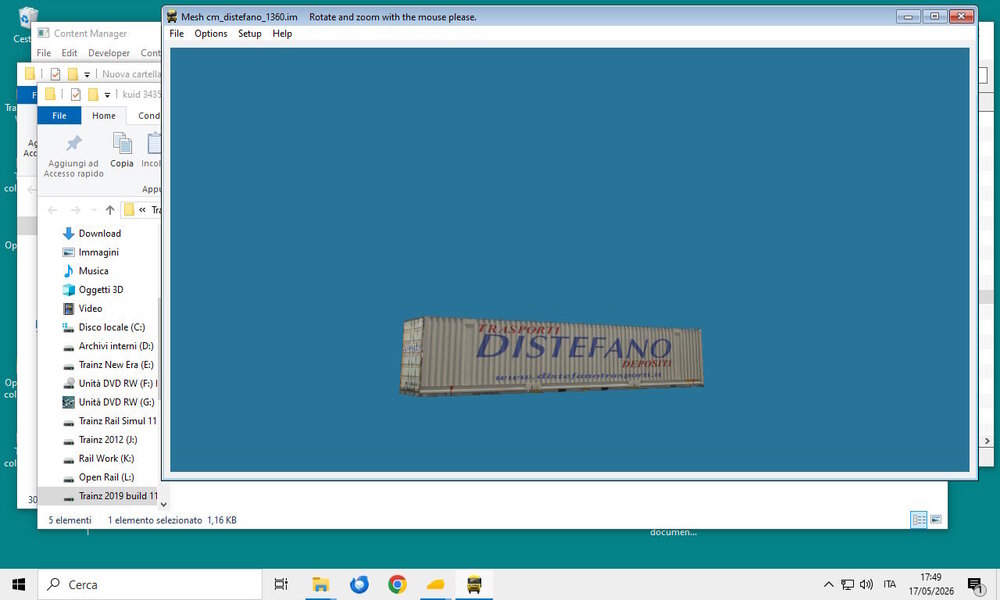This screenshot has height=600, width=1000.
Task: Select Unità DVD RW (F:) drive
Action: tap(109, 383)
